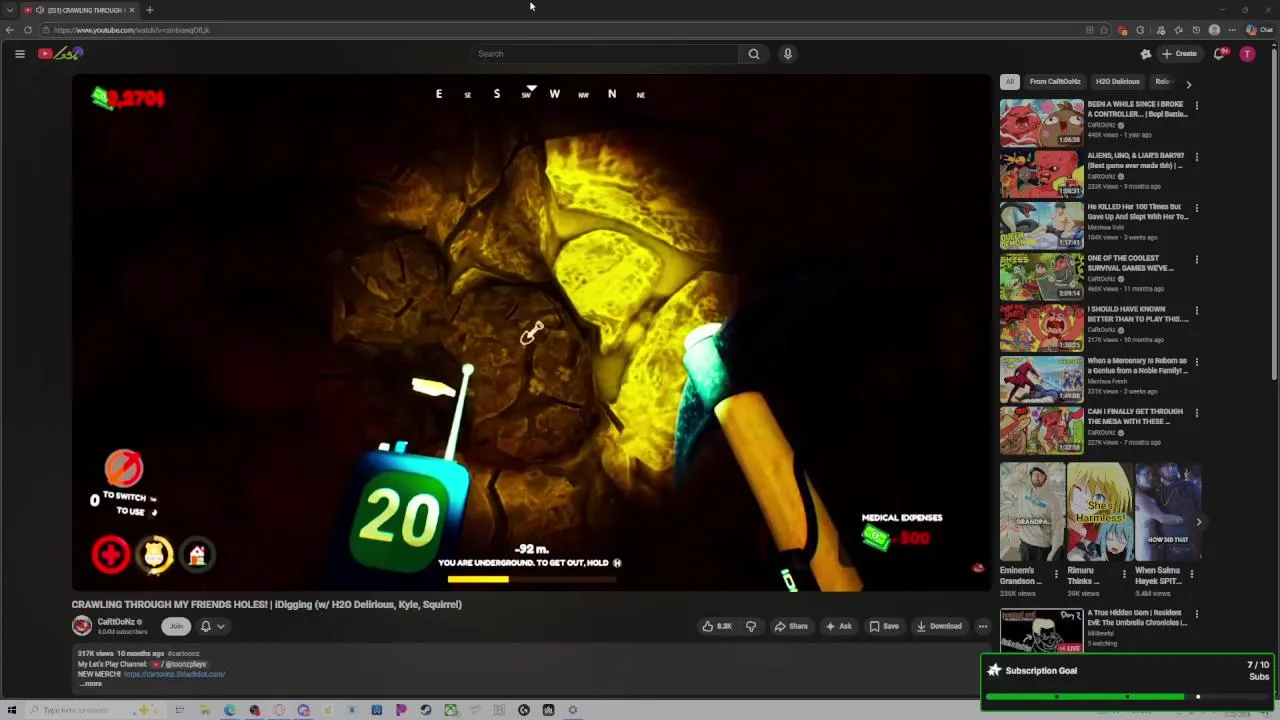Open options for When a Mercenary Is Reborn video
The image size is (1280, 720).
[x=1196, y=361]
